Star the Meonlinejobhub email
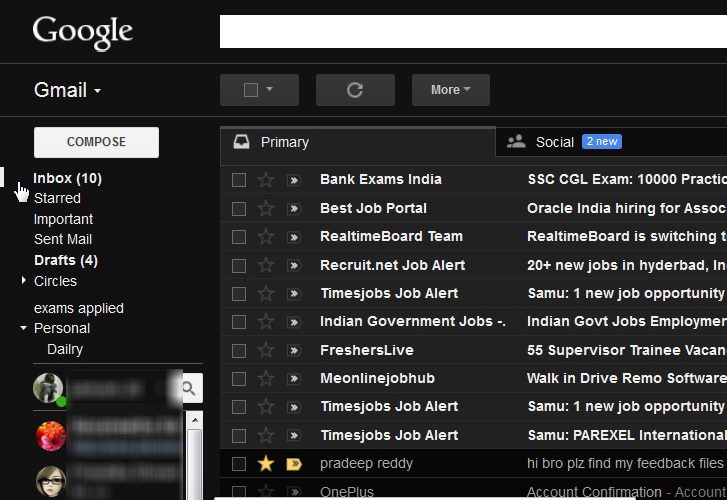Screen dimensions: 727x500 [266, 378]
